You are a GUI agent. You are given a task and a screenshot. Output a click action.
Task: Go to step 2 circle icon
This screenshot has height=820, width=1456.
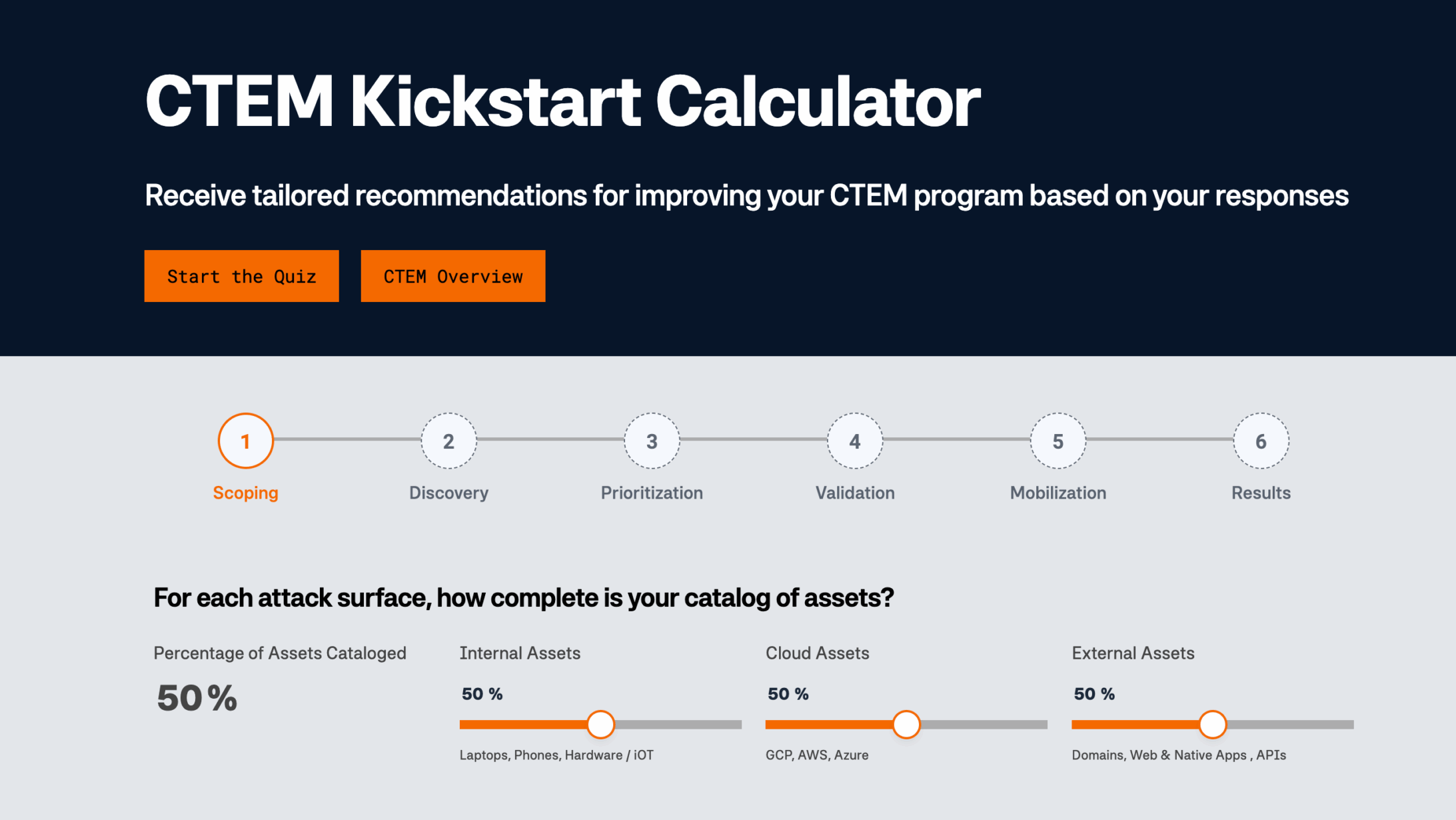click(448, 441)
